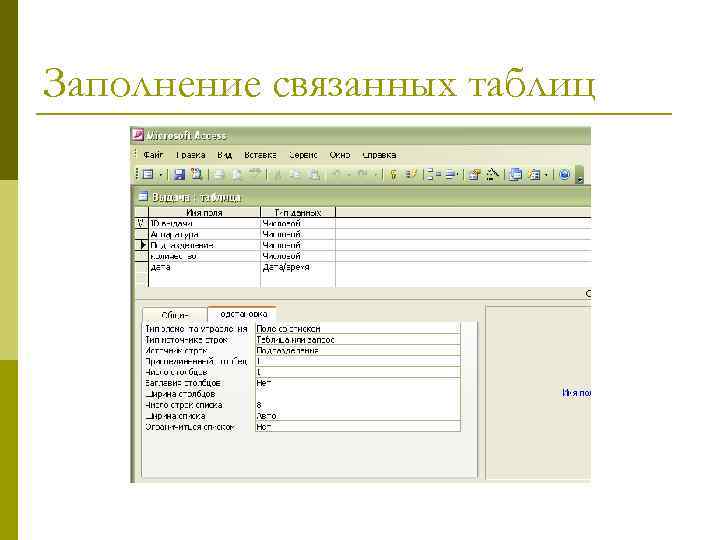Click the row selector with arrow marker
The width and height of the screenshot is (720, 540).
pos(141,245)
